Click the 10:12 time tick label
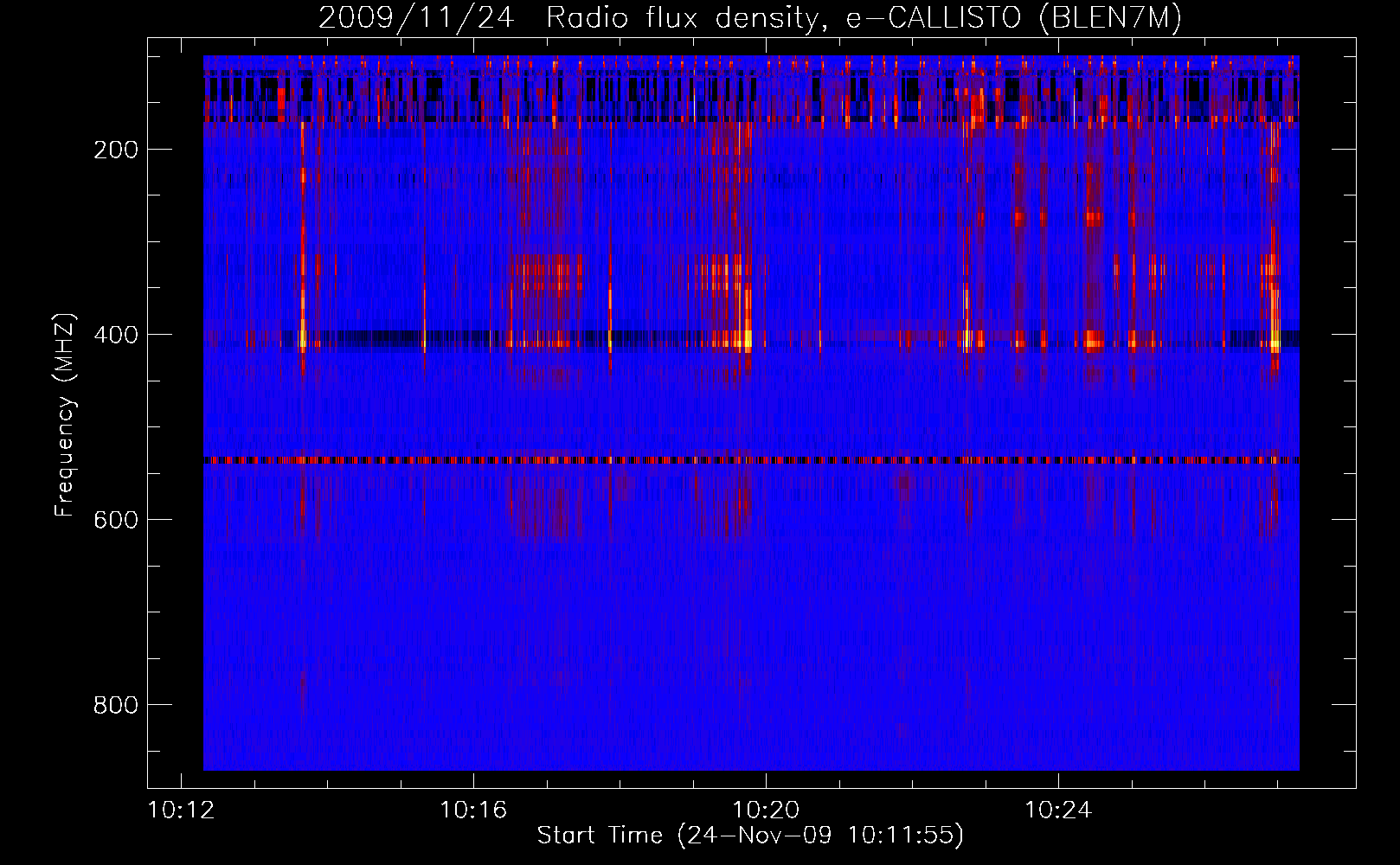This screenshot has width=1400, height=865. (x=181, y=811)
